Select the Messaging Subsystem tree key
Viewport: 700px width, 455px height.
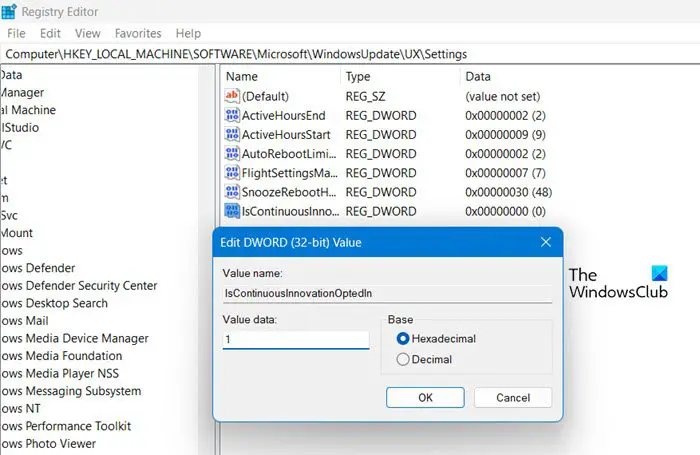[x=71, y=391]
